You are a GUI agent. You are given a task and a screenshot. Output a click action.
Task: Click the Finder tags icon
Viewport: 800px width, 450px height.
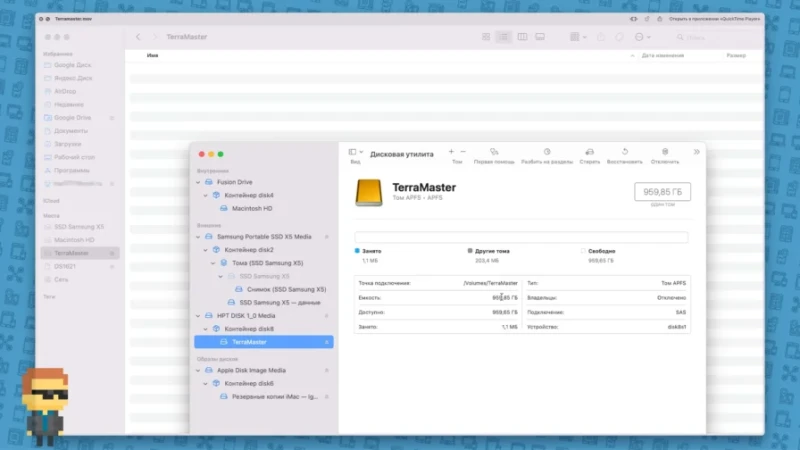pyautogui.click(x=619, y=37)
